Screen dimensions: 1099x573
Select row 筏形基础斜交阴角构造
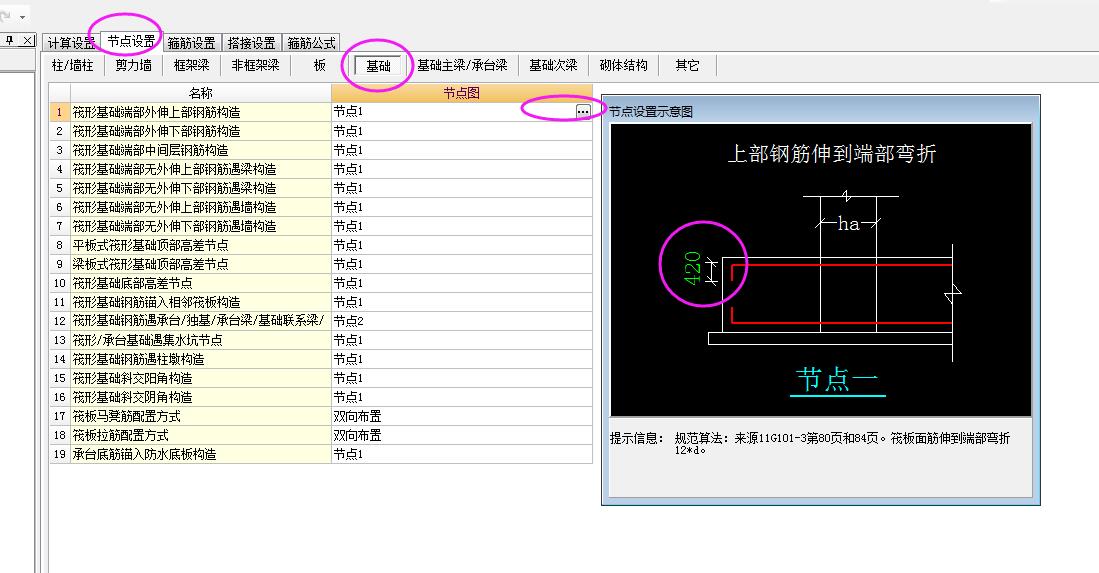200,396
